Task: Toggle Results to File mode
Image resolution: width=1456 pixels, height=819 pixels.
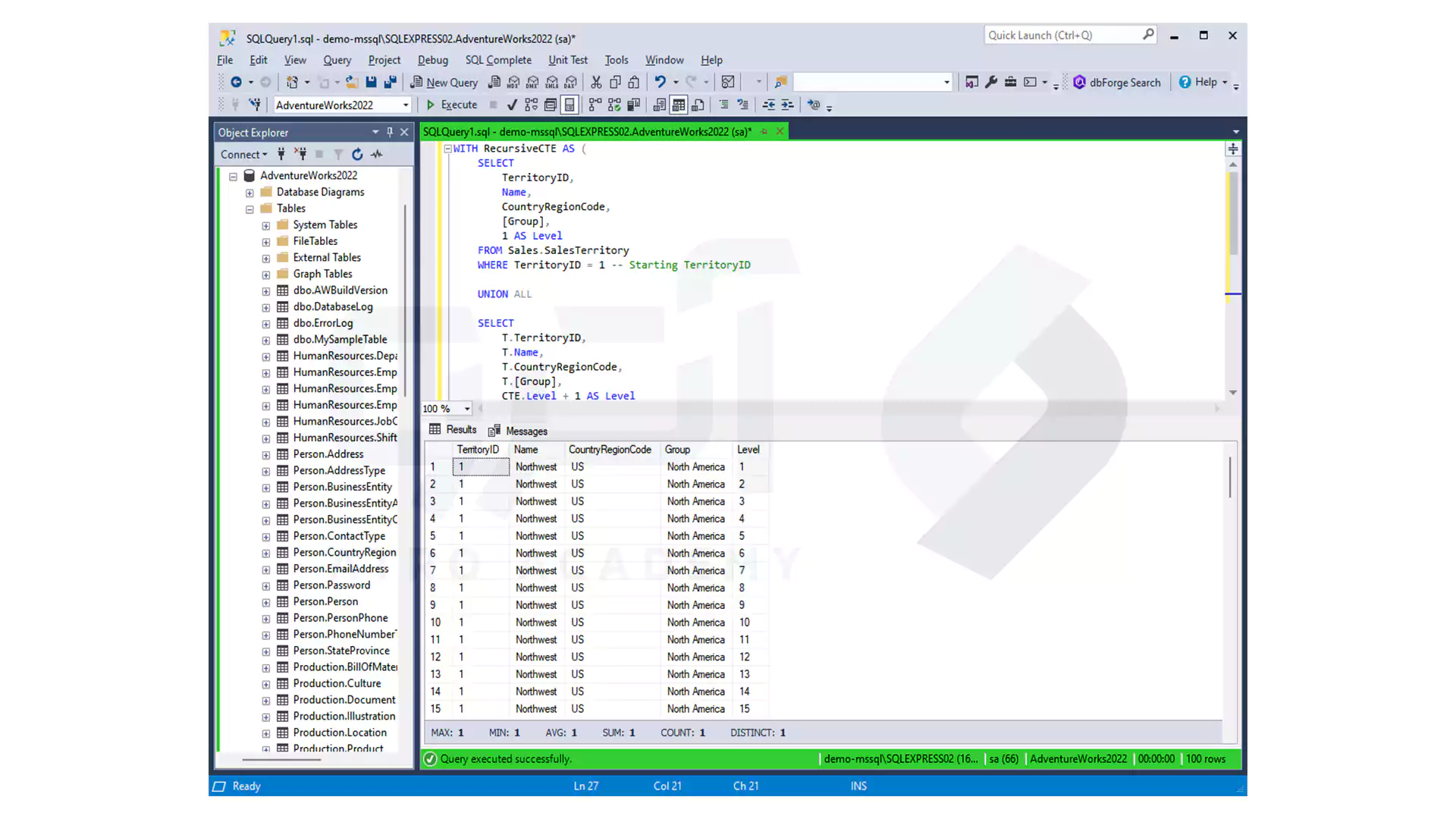Action: [x=698, y=105]
